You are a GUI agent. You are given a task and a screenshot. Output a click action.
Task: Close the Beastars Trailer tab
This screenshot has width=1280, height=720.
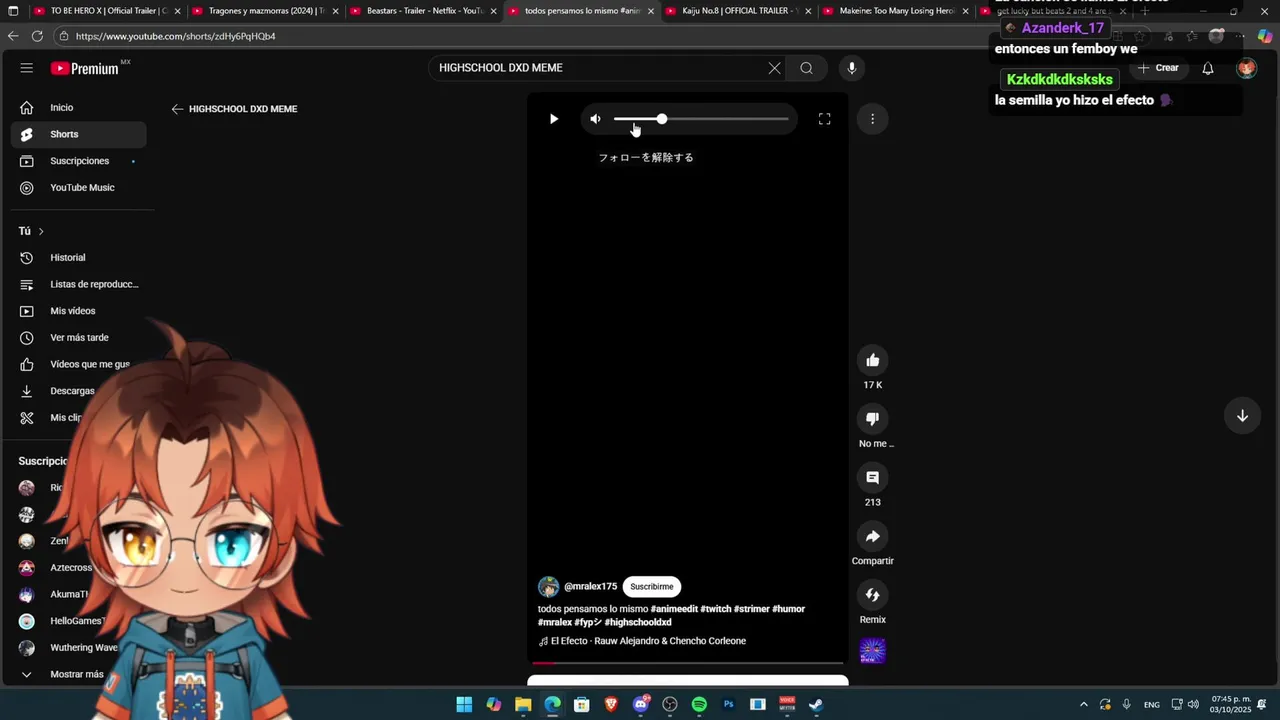click(x=493, y=11)
